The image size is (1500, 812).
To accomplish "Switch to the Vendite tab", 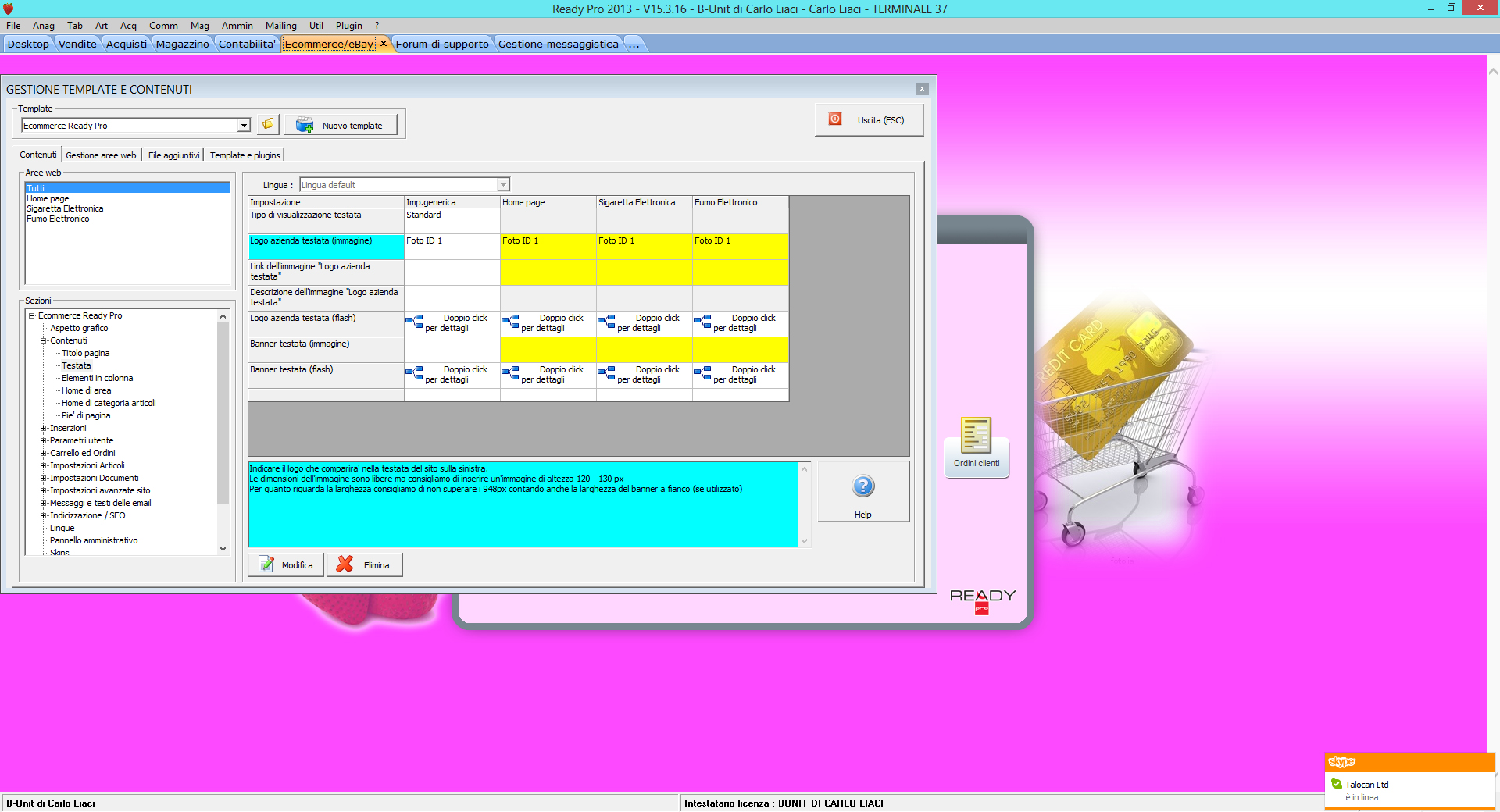I will [77, 44].
